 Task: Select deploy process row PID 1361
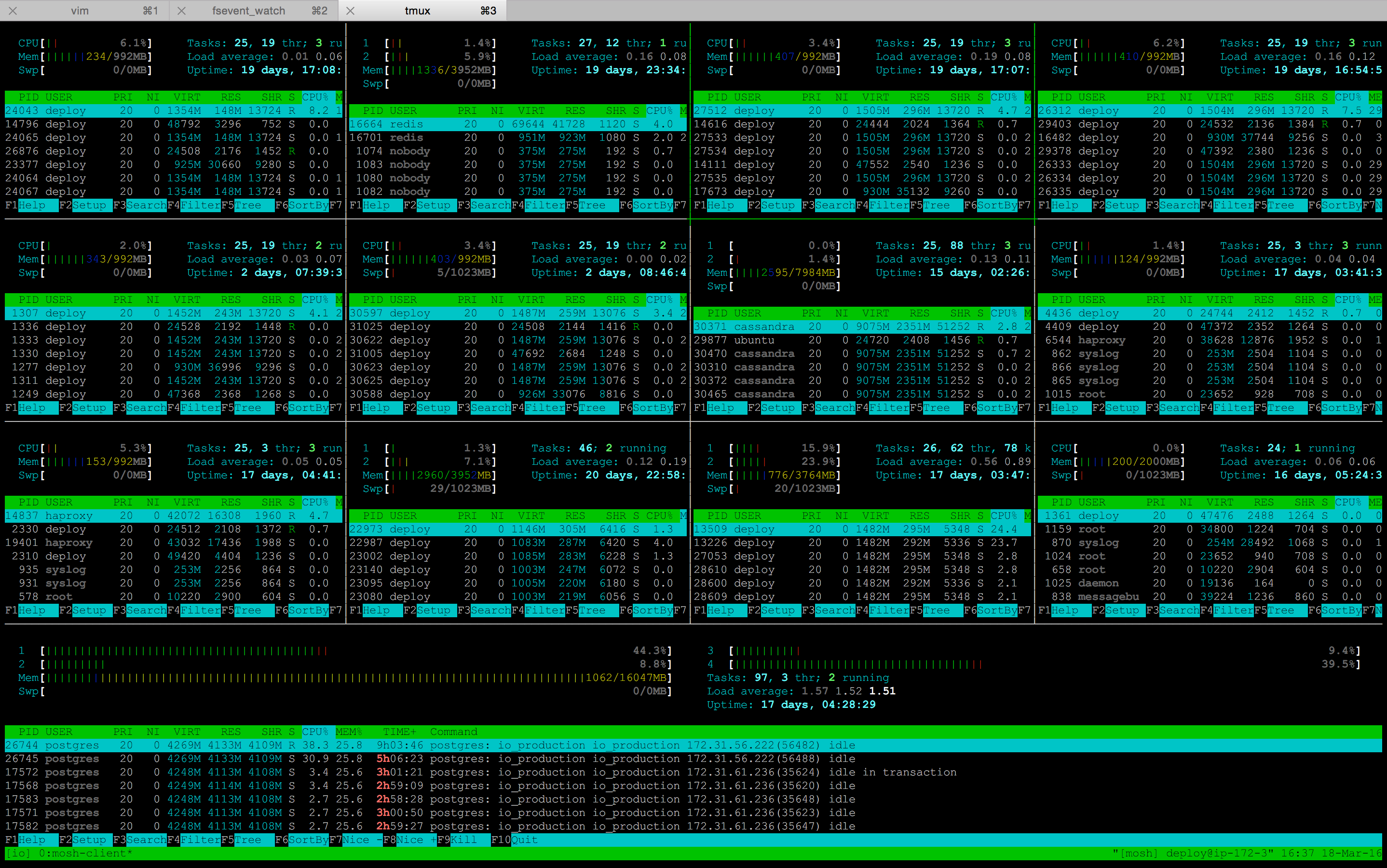point(1210,515)
